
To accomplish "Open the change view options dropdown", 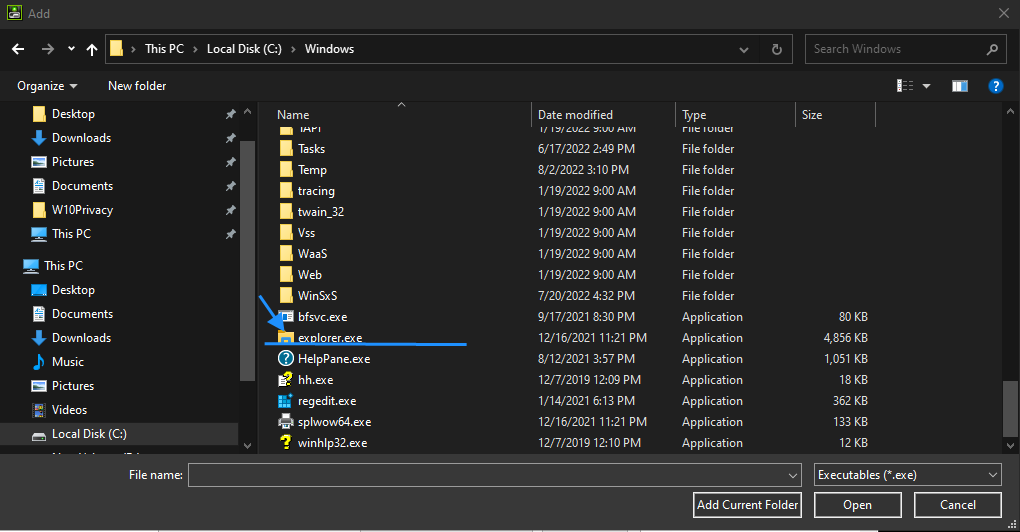I will coord(926,86).
